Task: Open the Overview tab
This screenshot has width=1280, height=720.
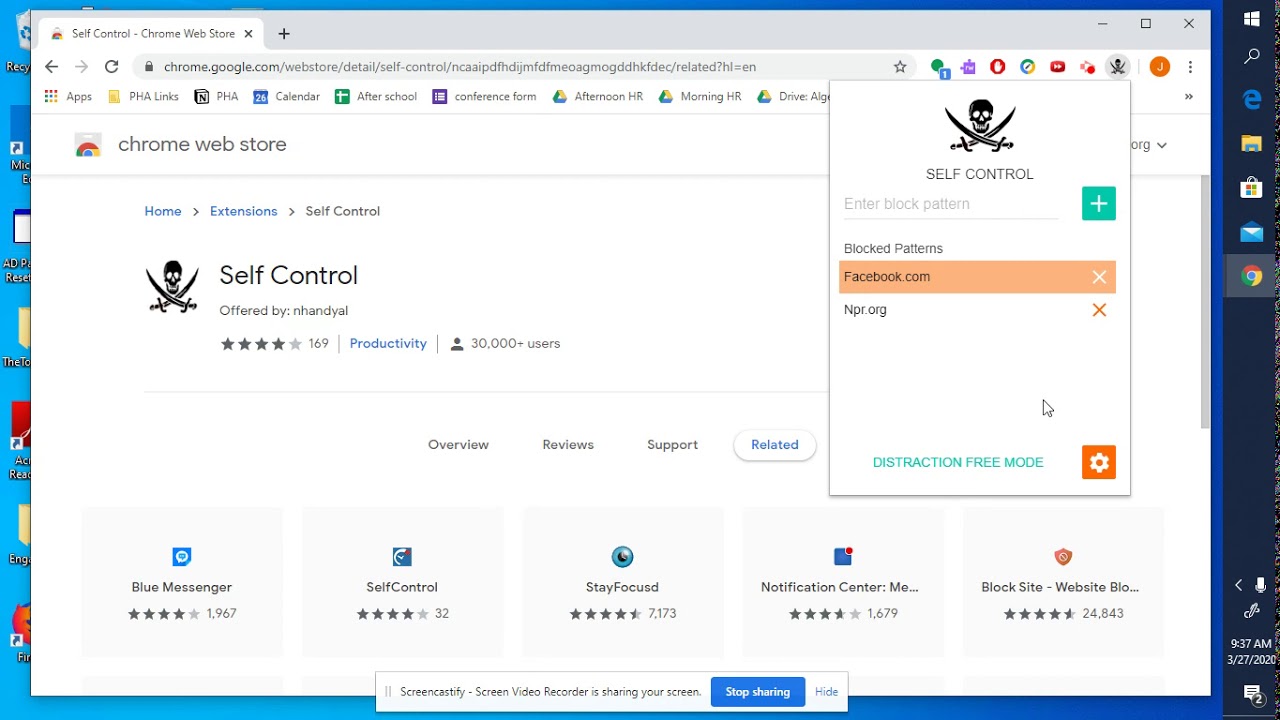Action: 458,445
